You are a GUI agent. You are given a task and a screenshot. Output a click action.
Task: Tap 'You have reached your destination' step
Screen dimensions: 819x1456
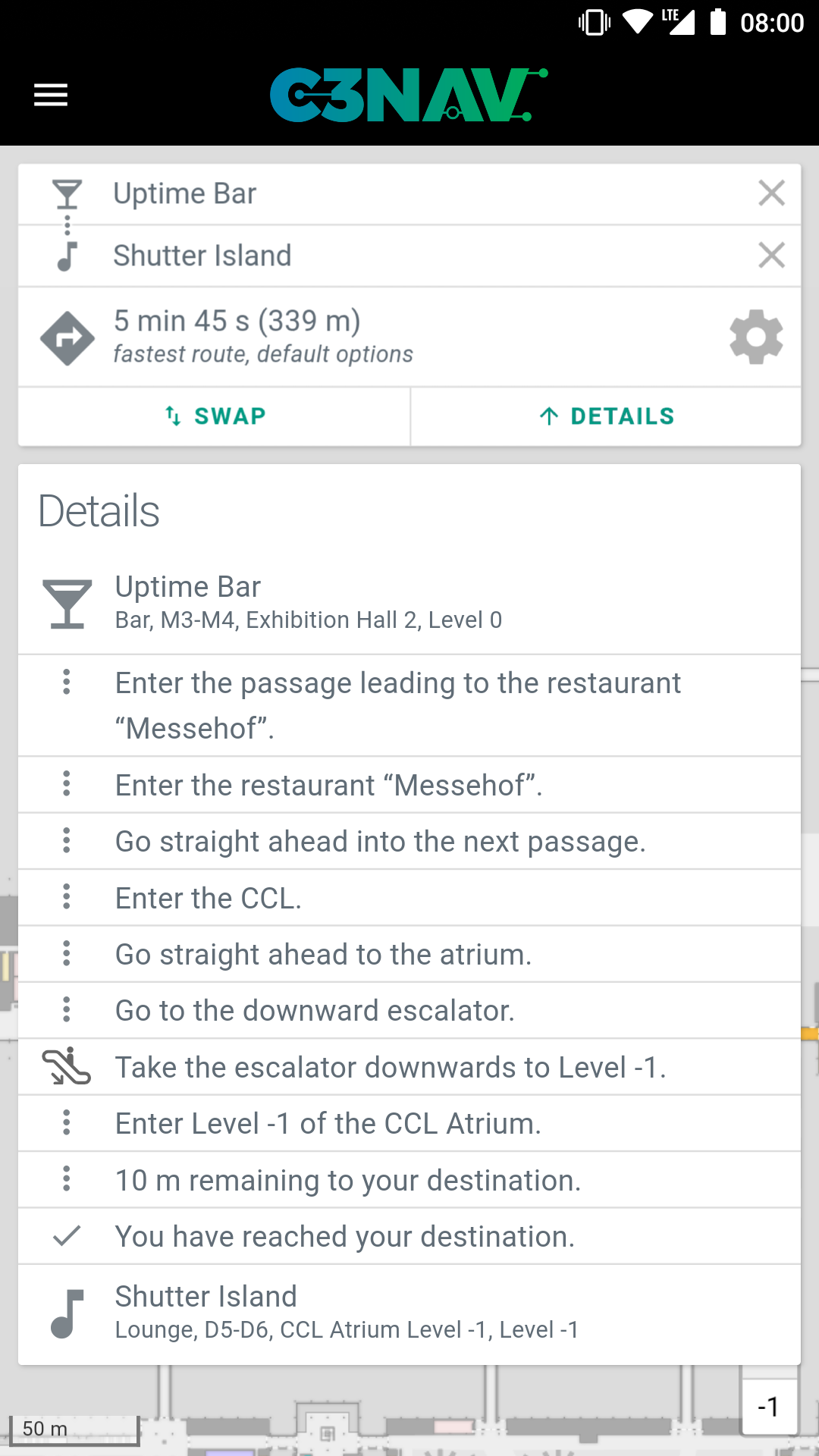(409, 1236)
